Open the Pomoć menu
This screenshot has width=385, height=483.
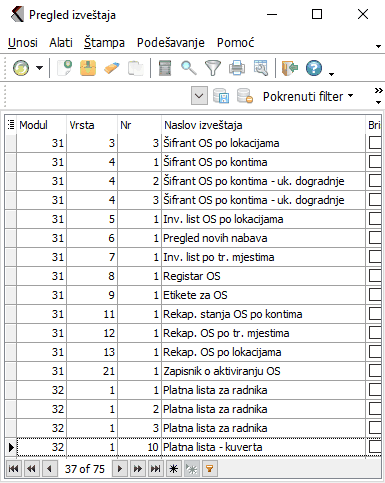click(x=235, y=43)
